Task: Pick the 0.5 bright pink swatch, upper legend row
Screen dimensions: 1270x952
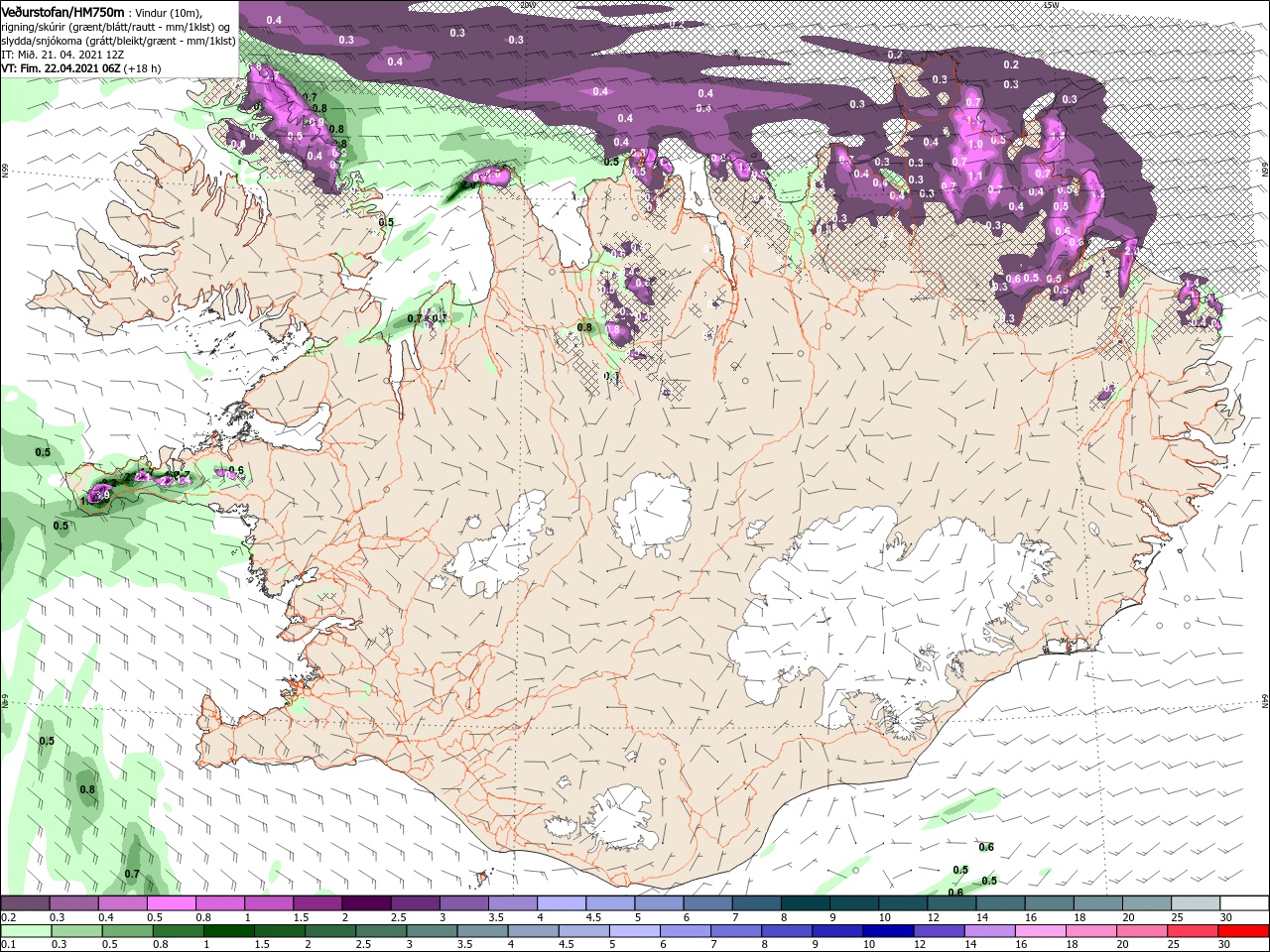Action: click(171, 903)
